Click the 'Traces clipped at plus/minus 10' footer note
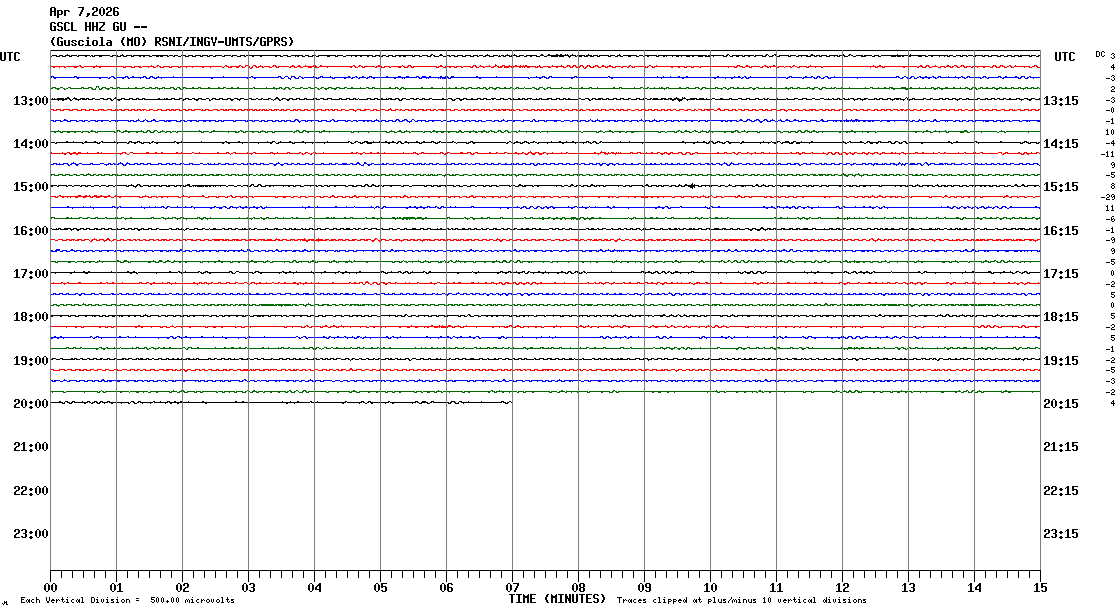1120x614 pixels. [x=741, y=600]
